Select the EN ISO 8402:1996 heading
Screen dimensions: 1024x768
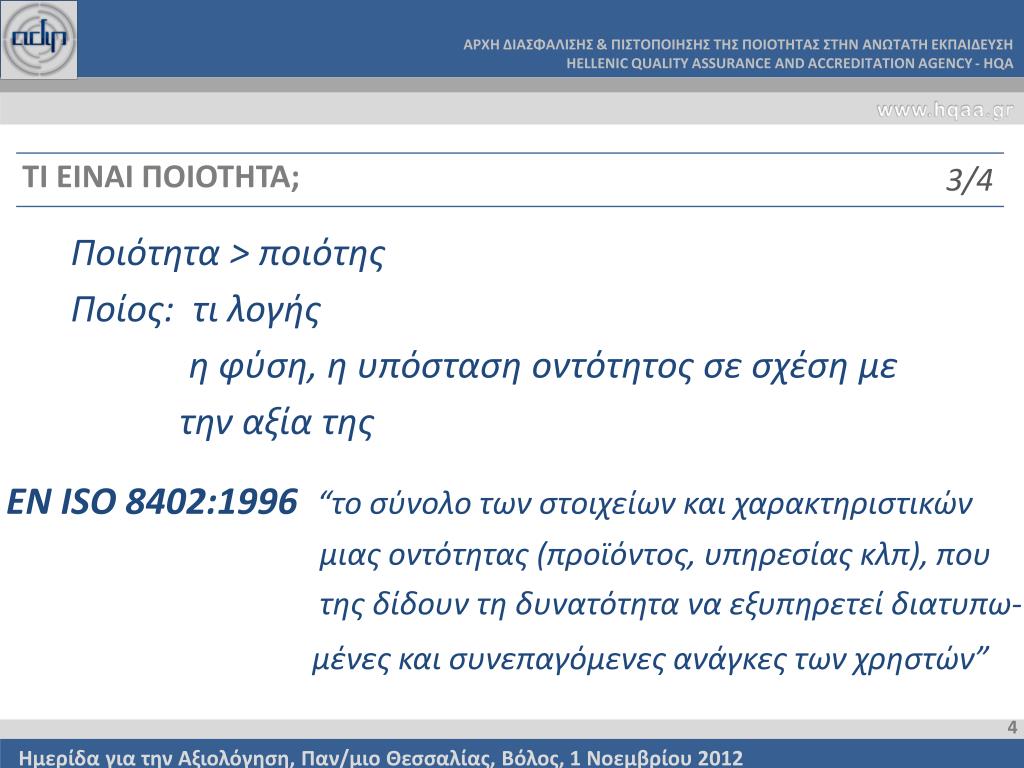click(x=152, y=502)
